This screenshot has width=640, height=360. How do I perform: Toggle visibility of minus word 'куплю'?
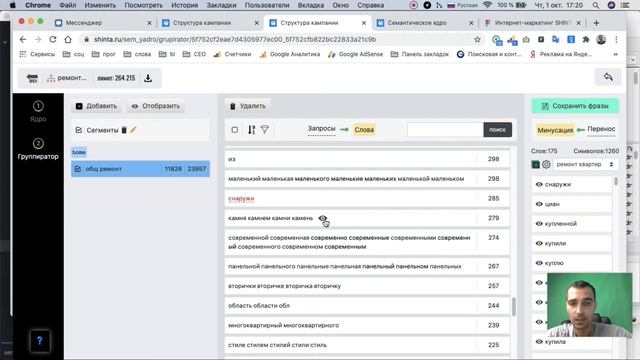click(x=539, y=263)
